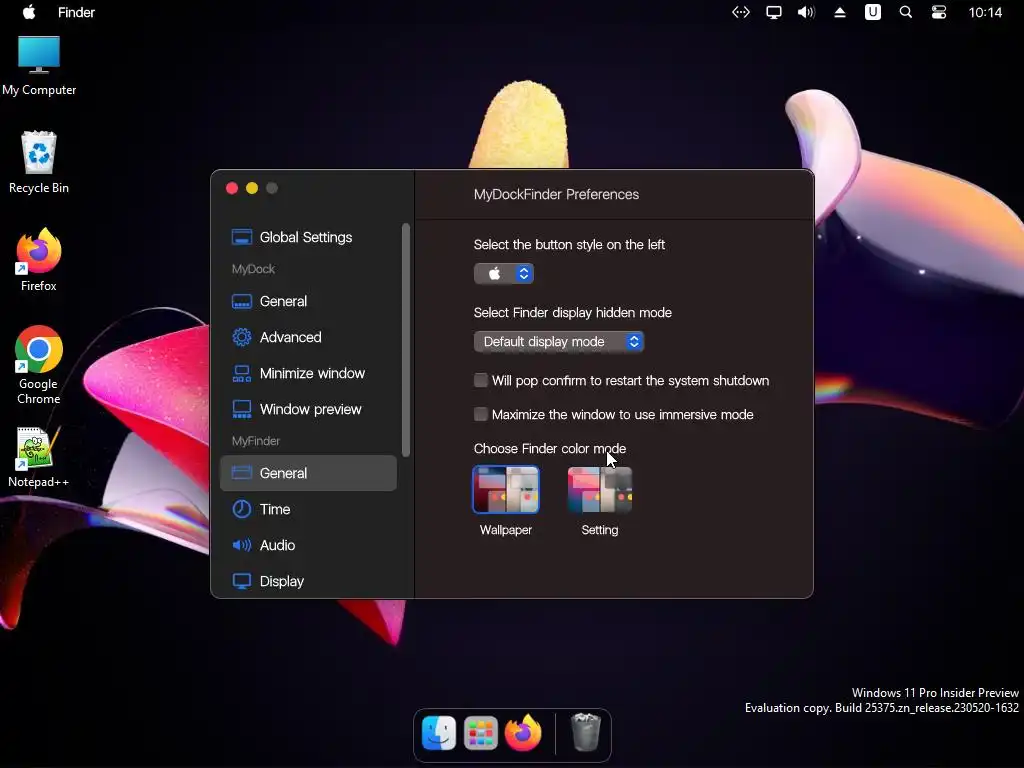This screenshot has height=768, width=1024.
Task: Click the eject icon in menu bar
Action: [x=840, y=12]
